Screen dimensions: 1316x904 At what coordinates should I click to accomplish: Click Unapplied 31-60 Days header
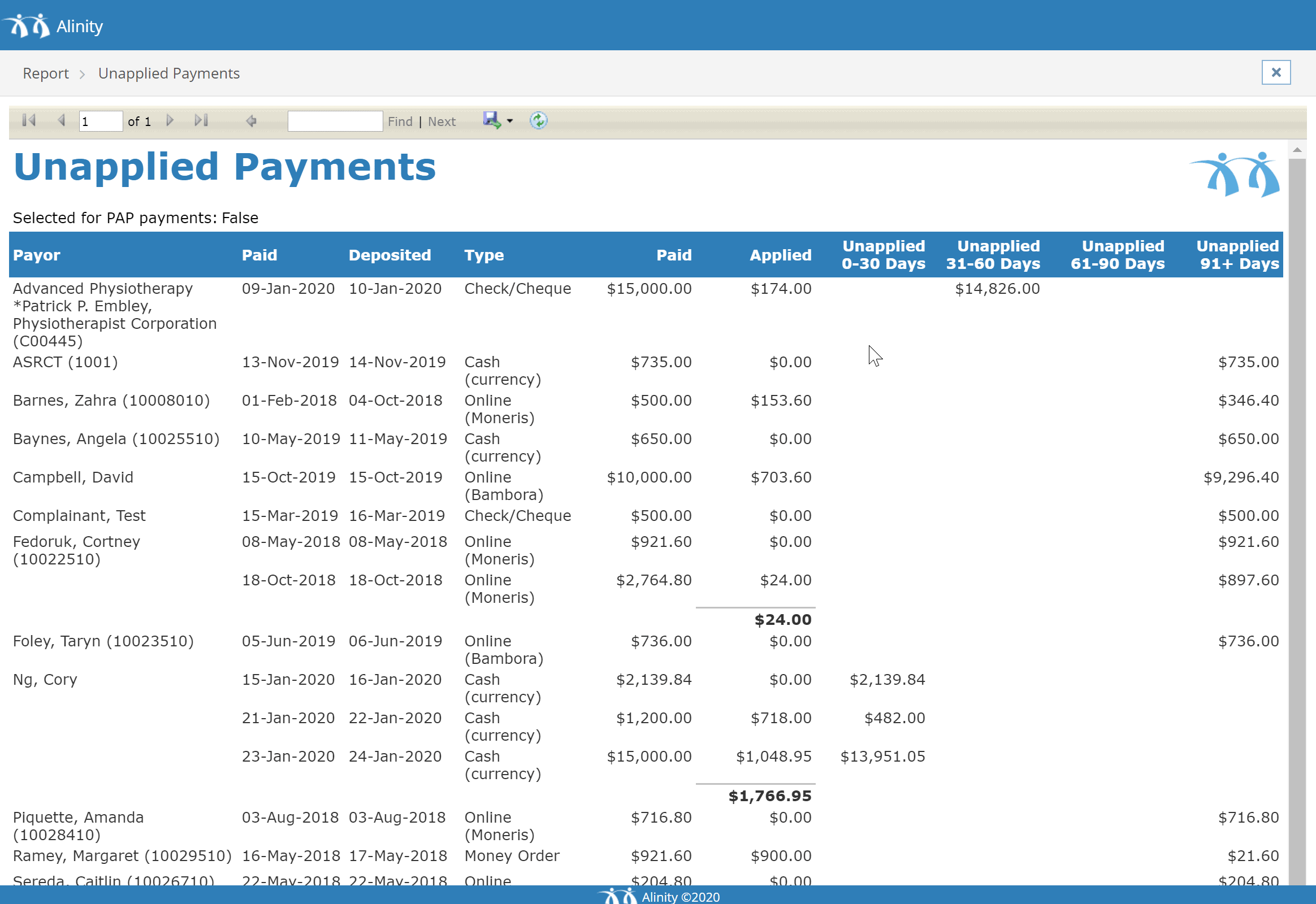coord(993,255)
